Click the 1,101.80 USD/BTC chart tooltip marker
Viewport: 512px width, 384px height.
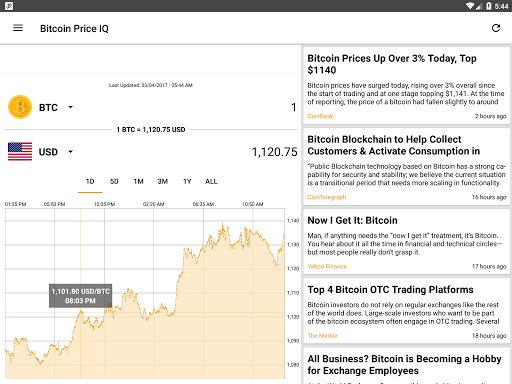(80, 296)
